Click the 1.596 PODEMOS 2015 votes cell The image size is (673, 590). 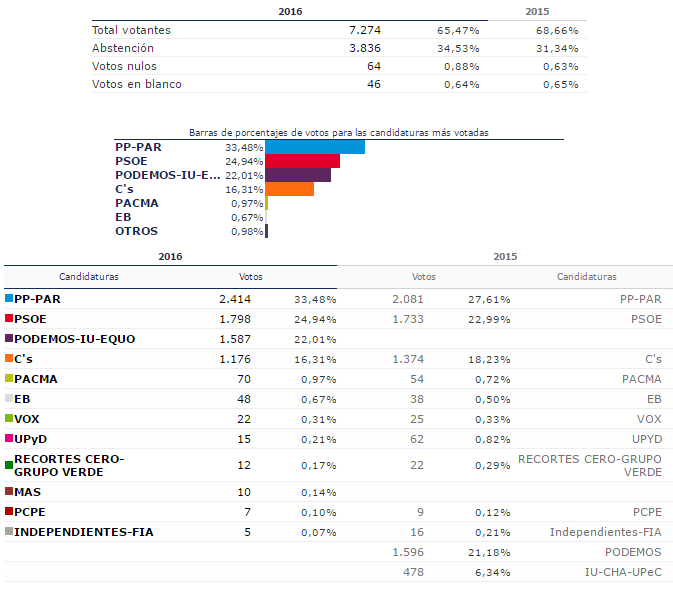[x=408, y=552]
